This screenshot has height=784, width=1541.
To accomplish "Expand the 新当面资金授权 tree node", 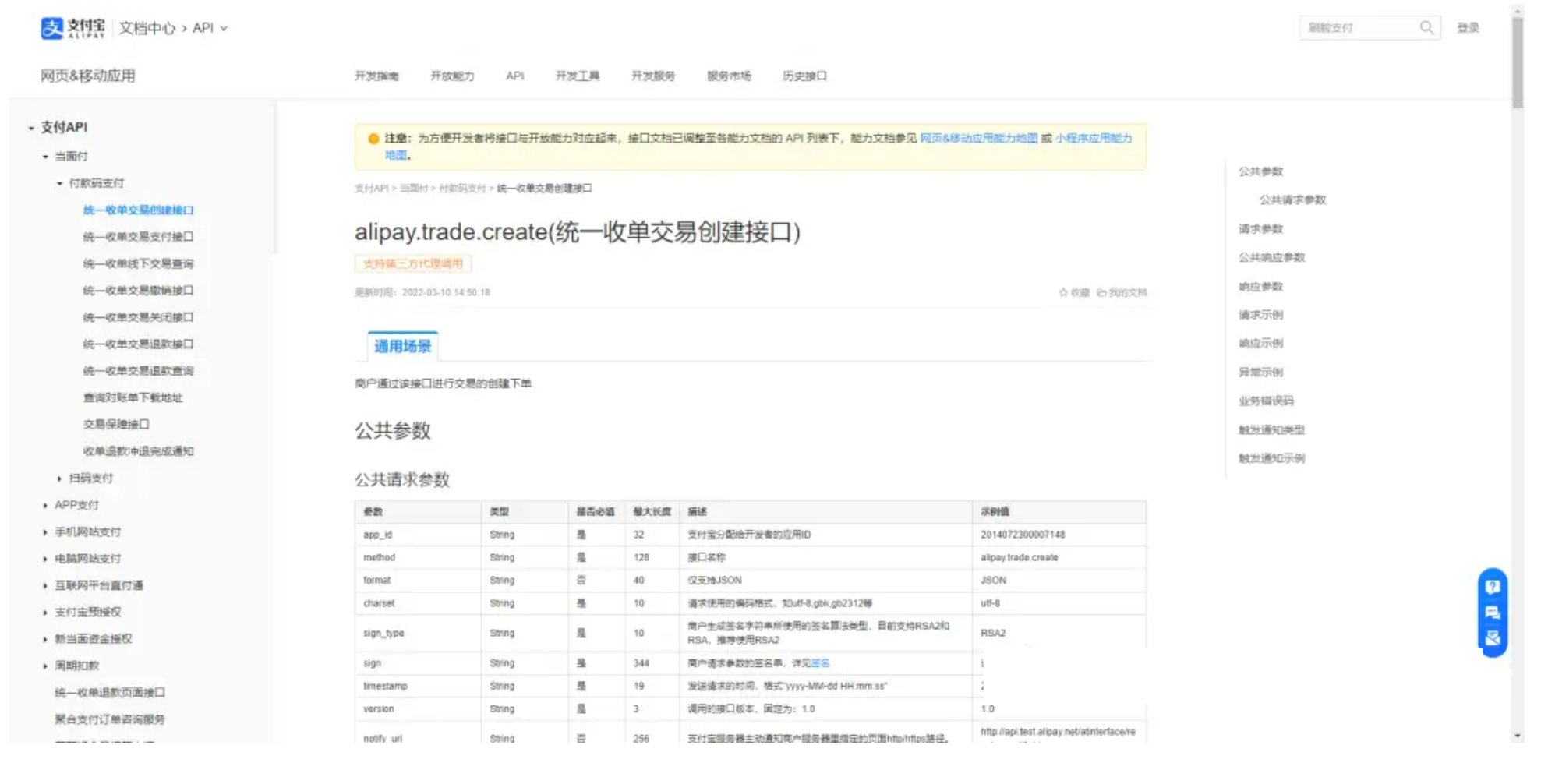I will (45, 639).
